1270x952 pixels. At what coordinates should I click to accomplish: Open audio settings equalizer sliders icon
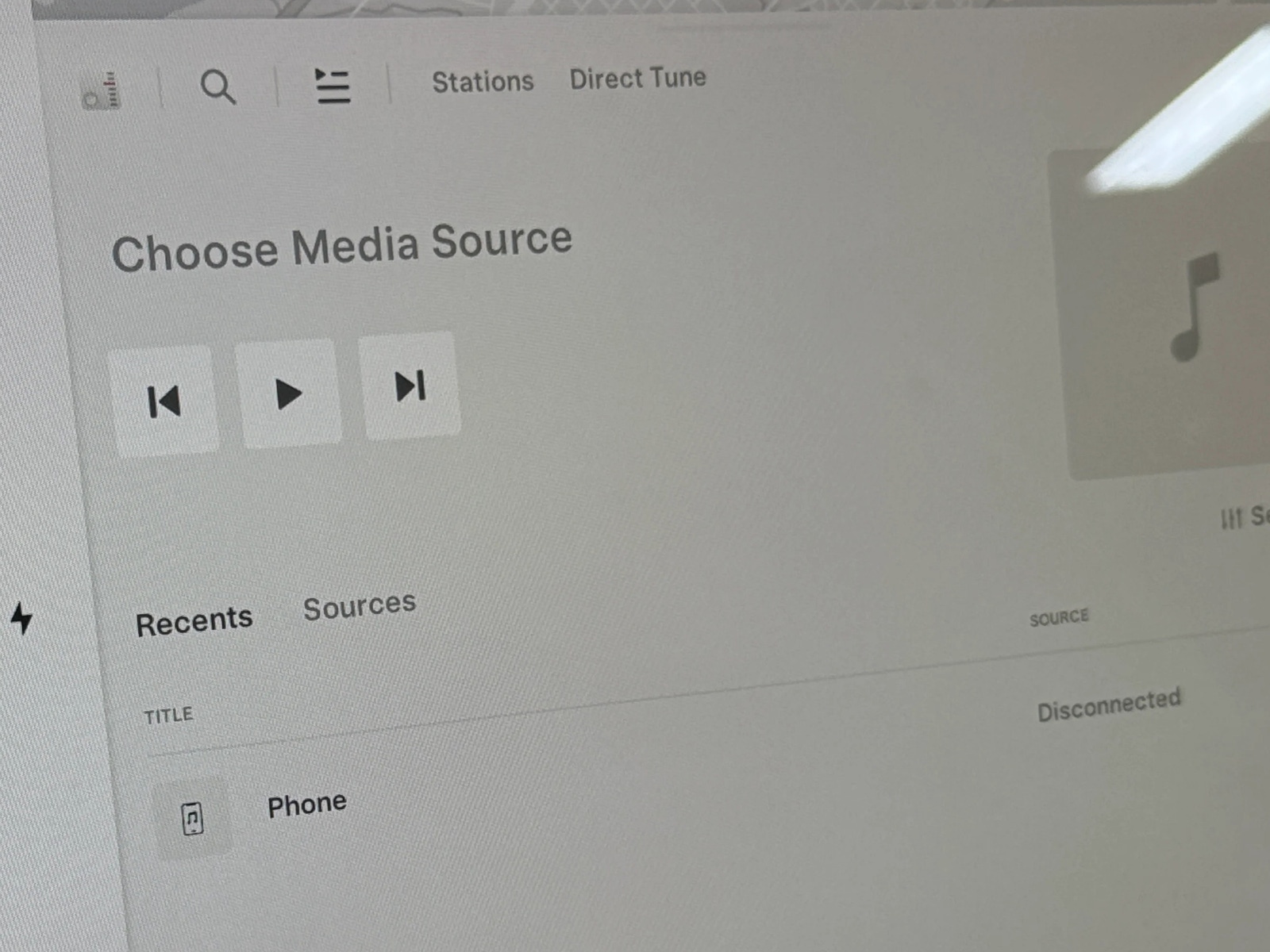click(x=1231, y=519)
